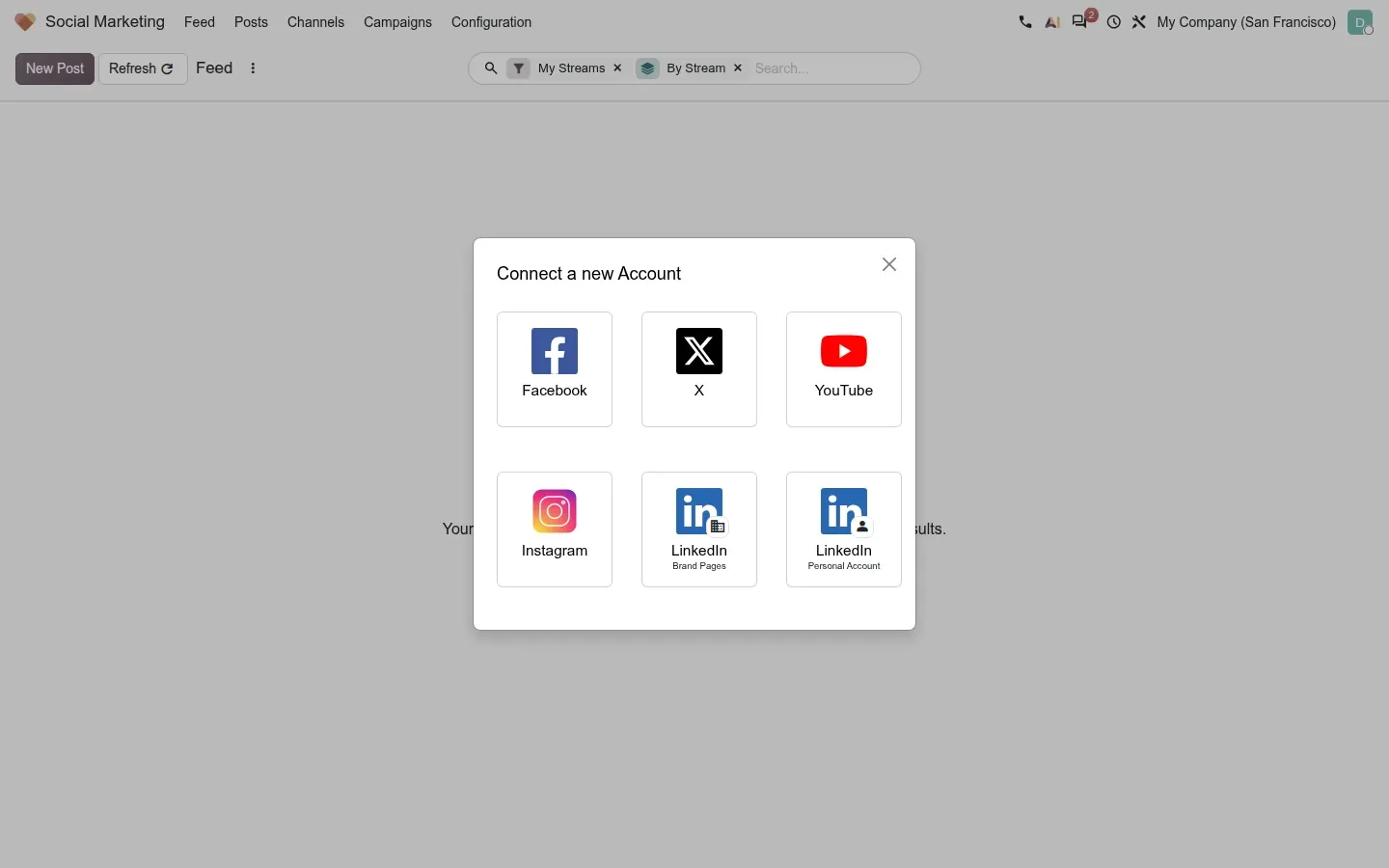The image size is (1389, 868).
Task: Open the Configuration menu
Action: (492, 22)
